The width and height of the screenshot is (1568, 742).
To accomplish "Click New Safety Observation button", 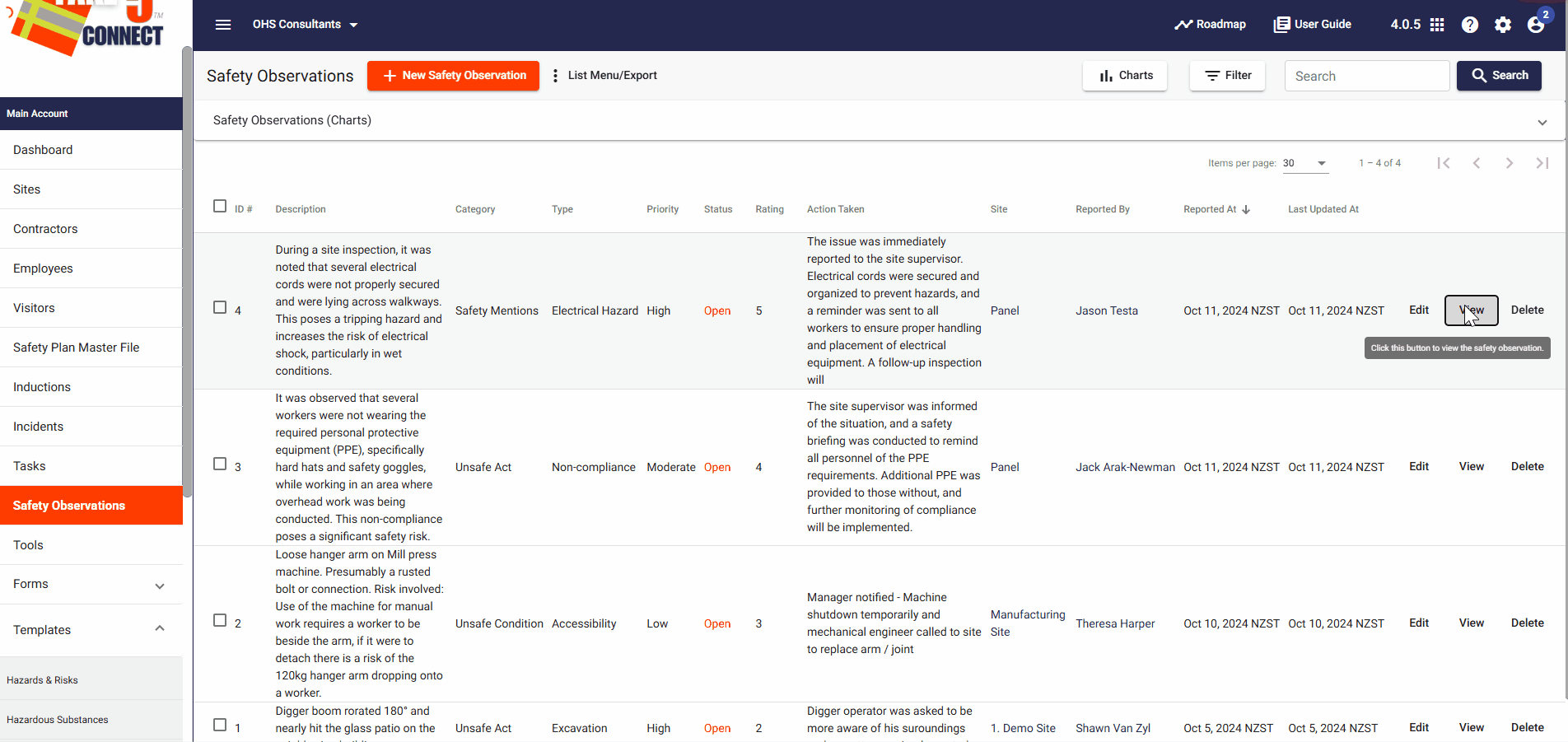I will [x=453, y=76].
